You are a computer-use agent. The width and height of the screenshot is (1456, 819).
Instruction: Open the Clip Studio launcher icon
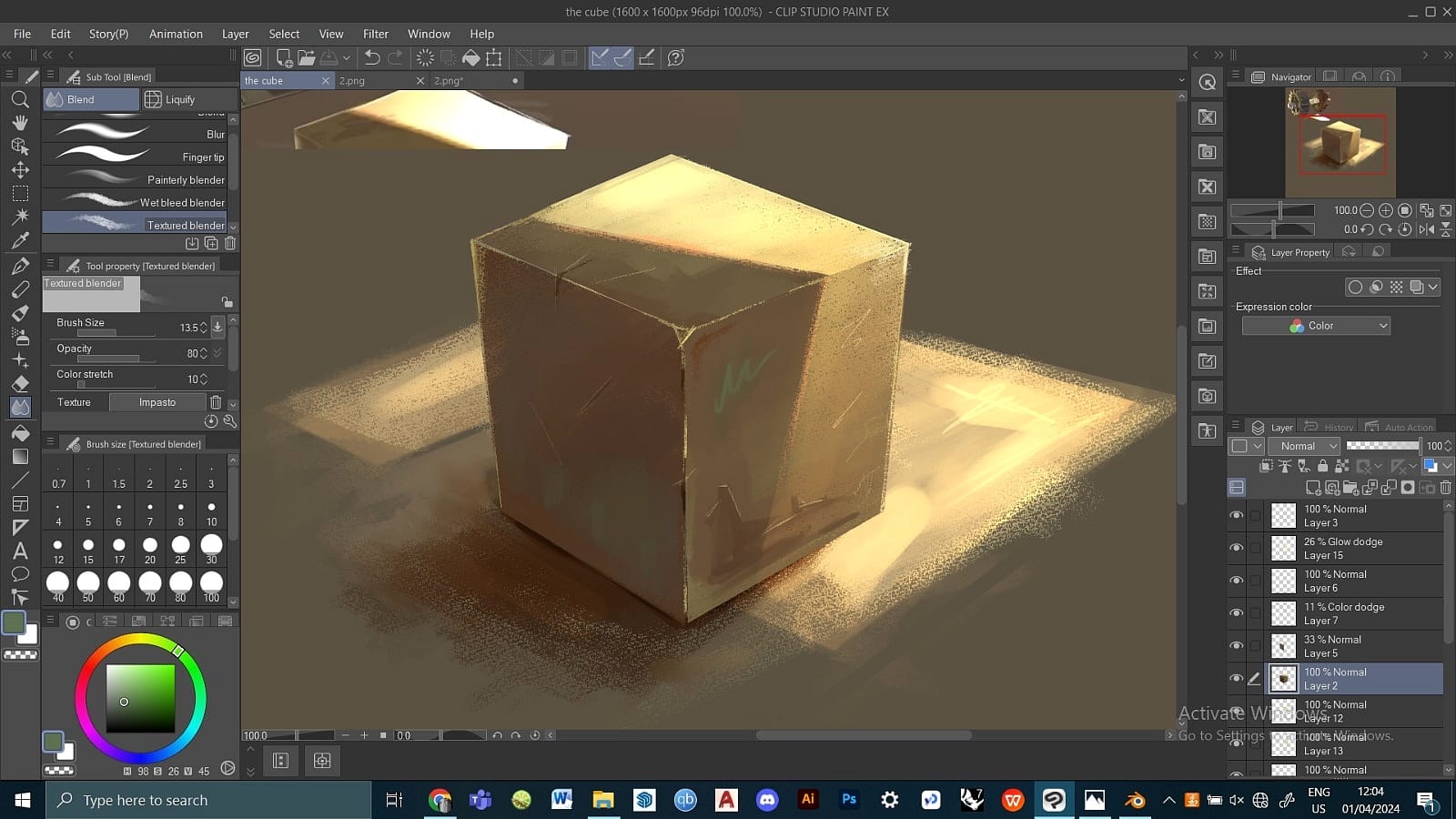[253, 57]
